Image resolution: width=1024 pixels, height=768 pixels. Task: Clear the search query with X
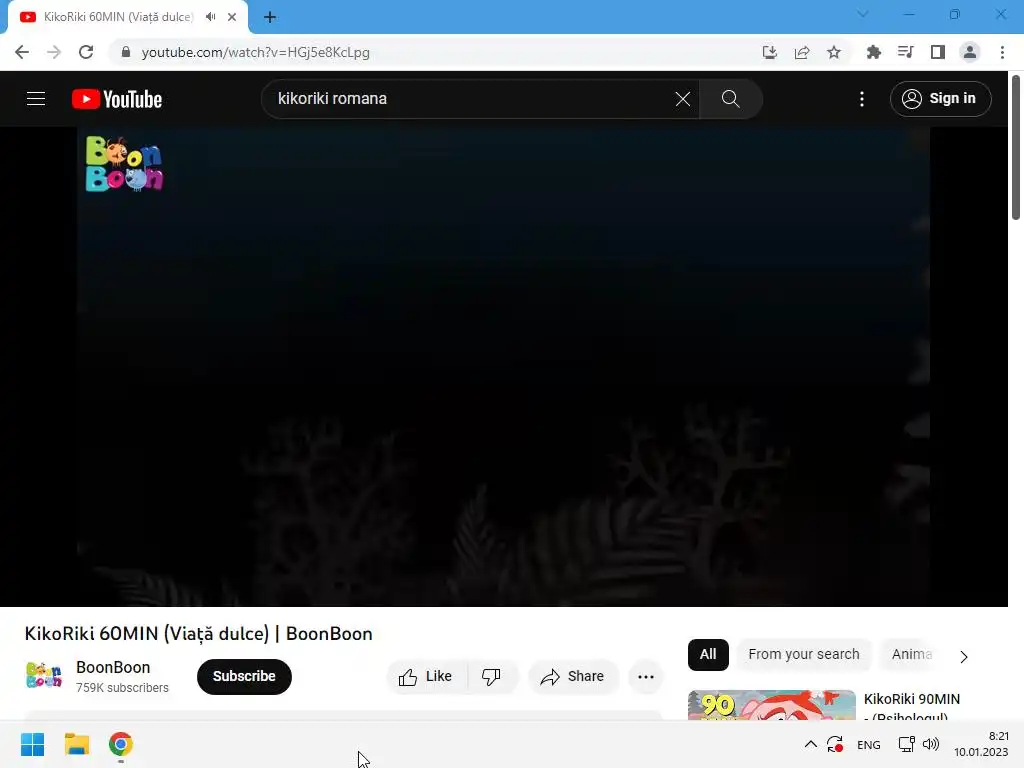(x=682, y=99)
